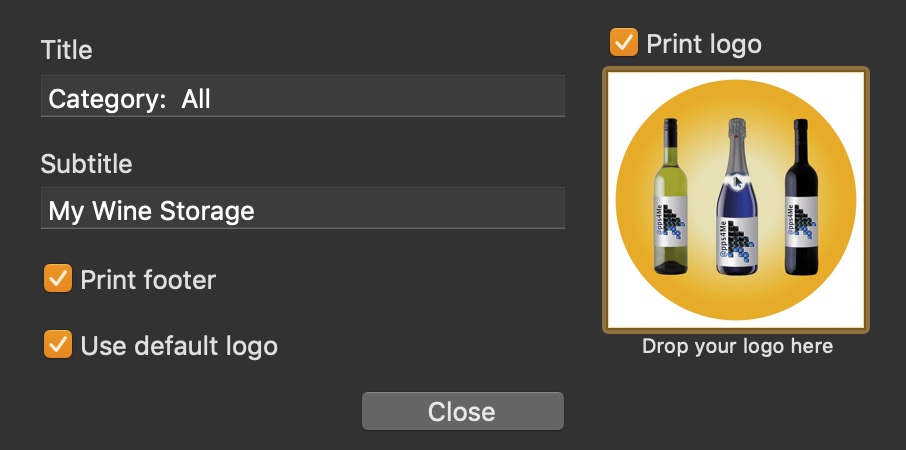Click the Print logo label text

(704, 44)
